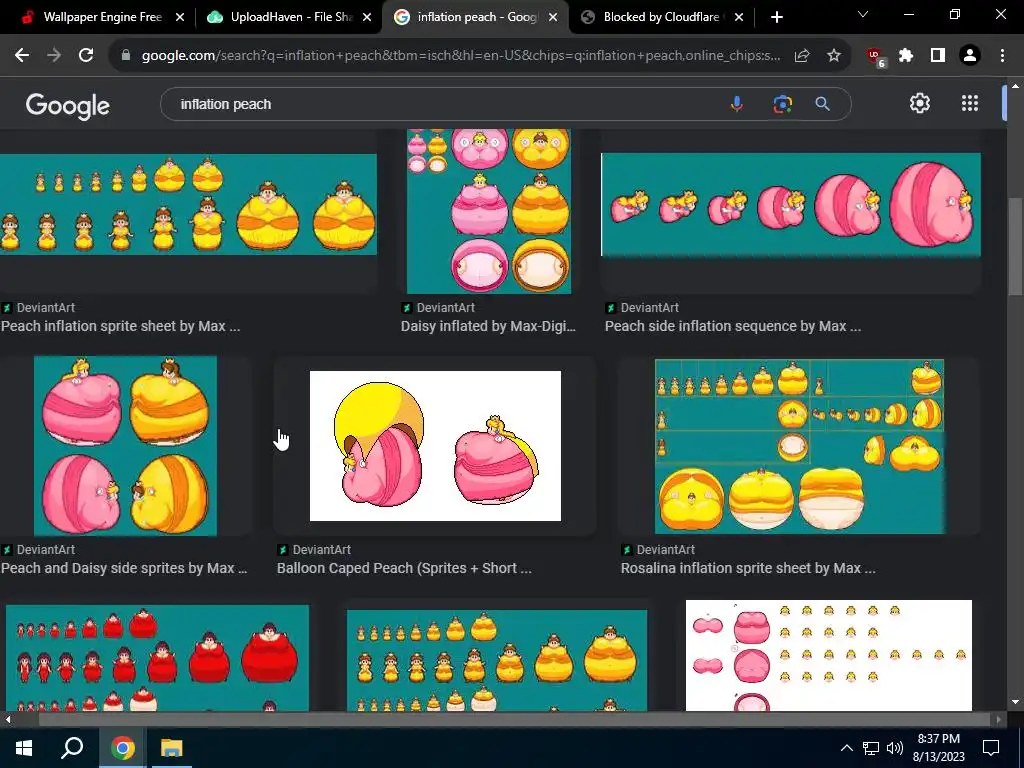Click the browser forward arrow

click(54, 56)
